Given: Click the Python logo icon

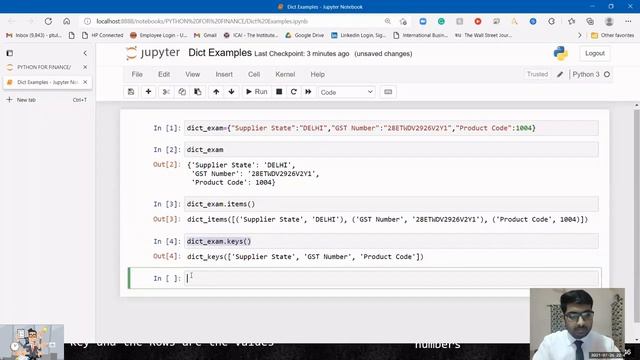Looking at the screenshot, I should pos(561,53).
